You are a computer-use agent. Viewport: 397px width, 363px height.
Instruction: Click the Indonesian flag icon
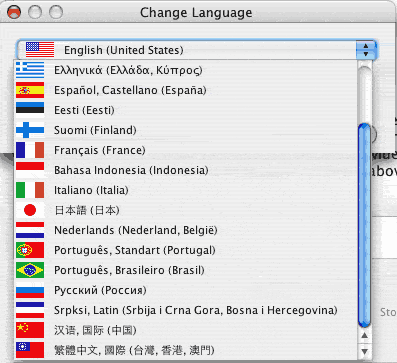(x=30, y=170)
